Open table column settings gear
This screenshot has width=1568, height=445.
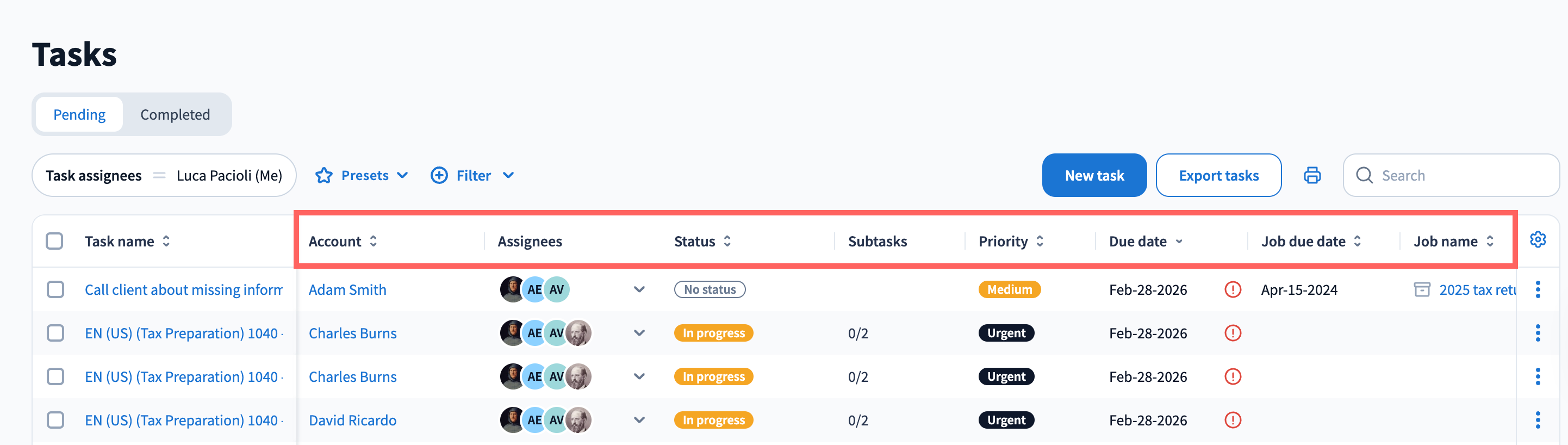pos(1538,240)
